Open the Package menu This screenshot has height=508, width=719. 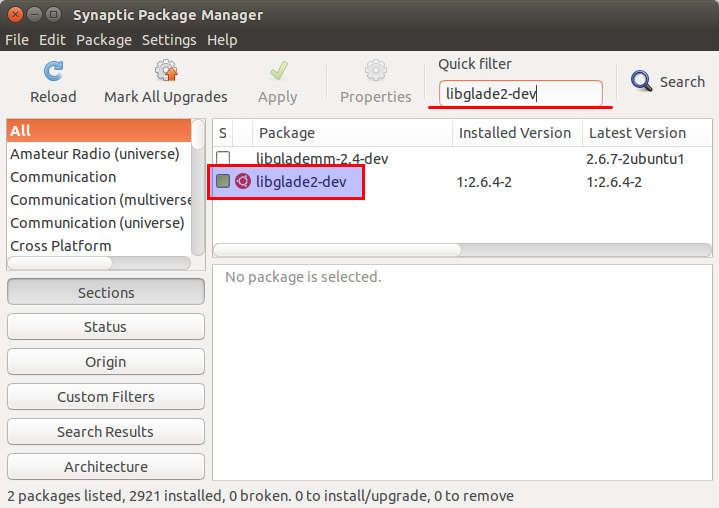[104, 40]
